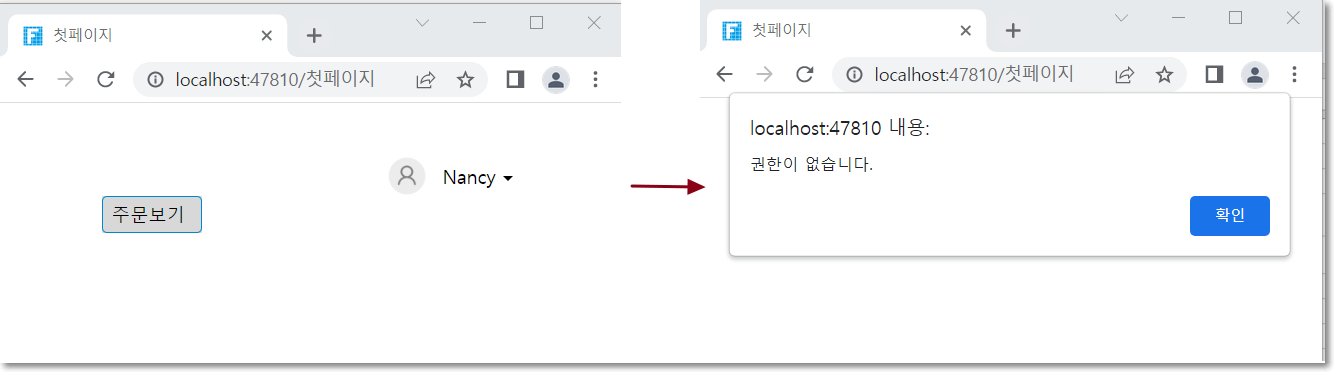Viewport: 1334px width, 372px height.
Task: Bookmark the page in left browser window
Action: tap(465, 79)
